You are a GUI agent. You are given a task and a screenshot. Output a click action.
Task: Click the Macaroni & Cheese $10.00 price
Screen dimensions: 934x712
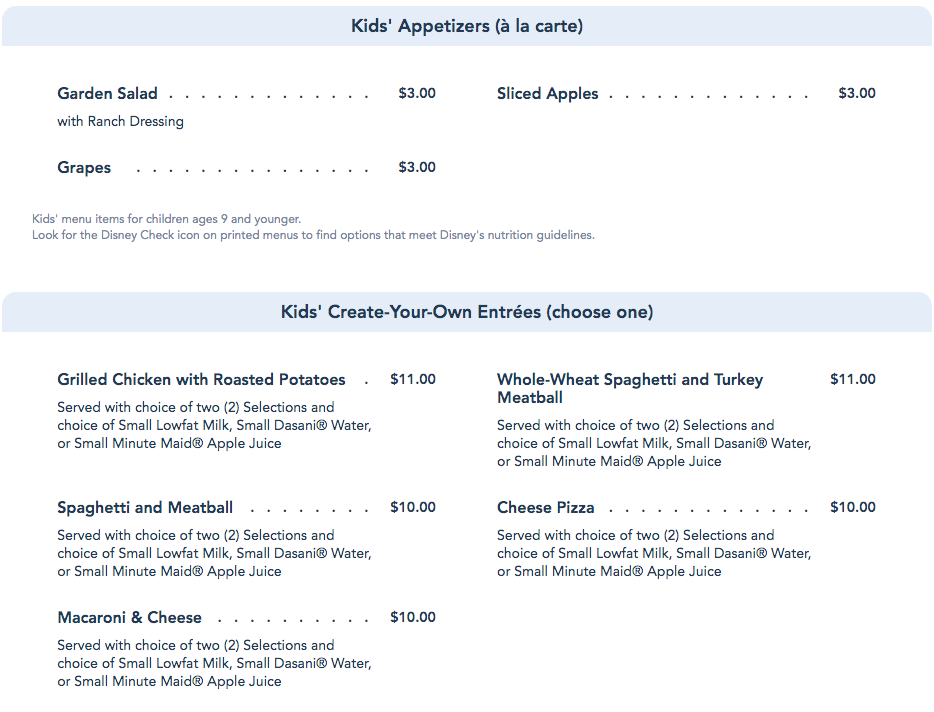tap(413, 617)
